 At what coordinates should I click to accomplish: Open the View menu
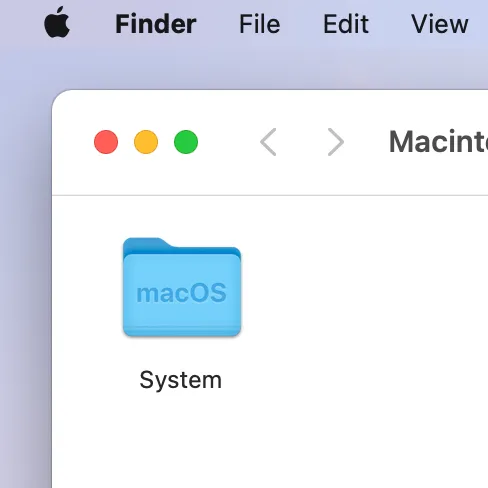click(440, 24)
